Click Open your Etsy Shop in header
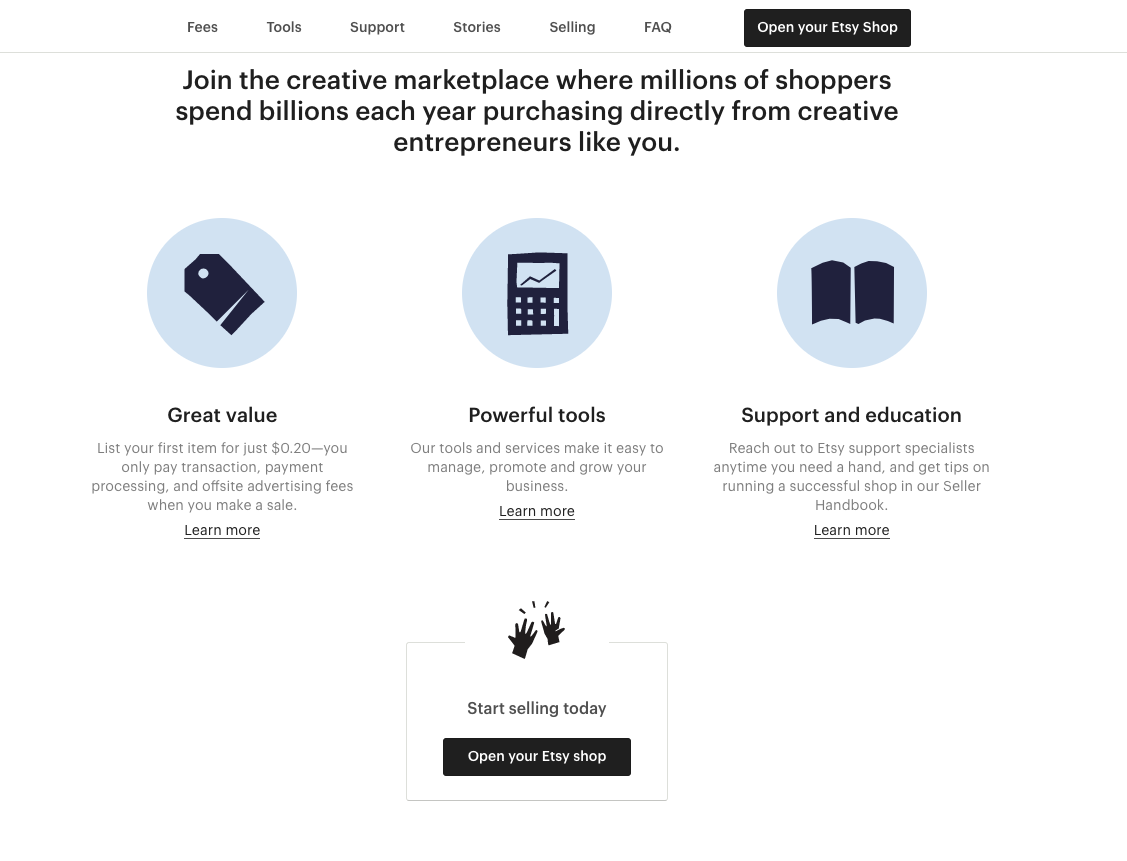This screenshot has height=861, width=1127. pyautogui.click(x=827, y=28)
